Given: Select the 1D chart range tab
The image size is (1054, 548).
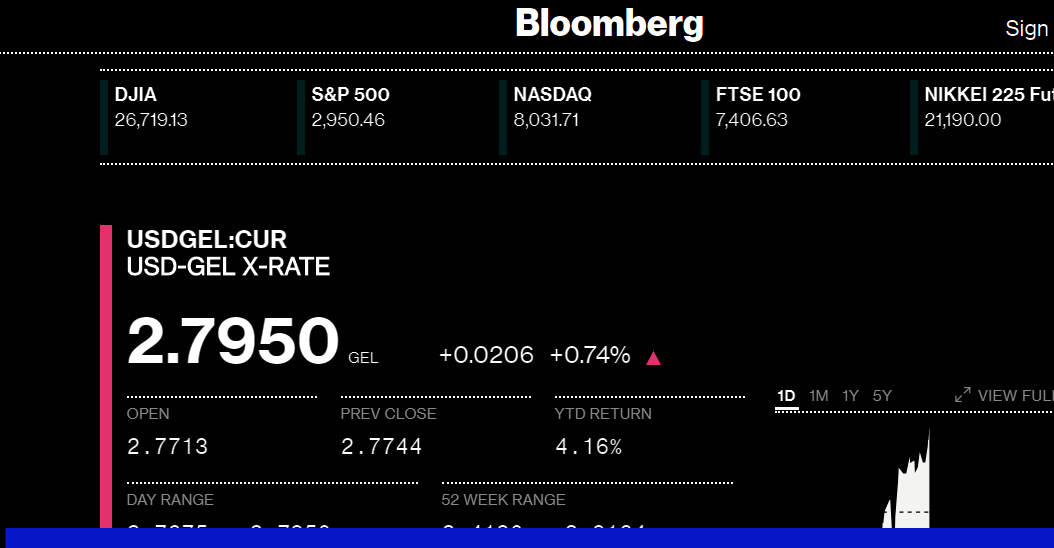Looking at the screenshot, I should point(786,396).
